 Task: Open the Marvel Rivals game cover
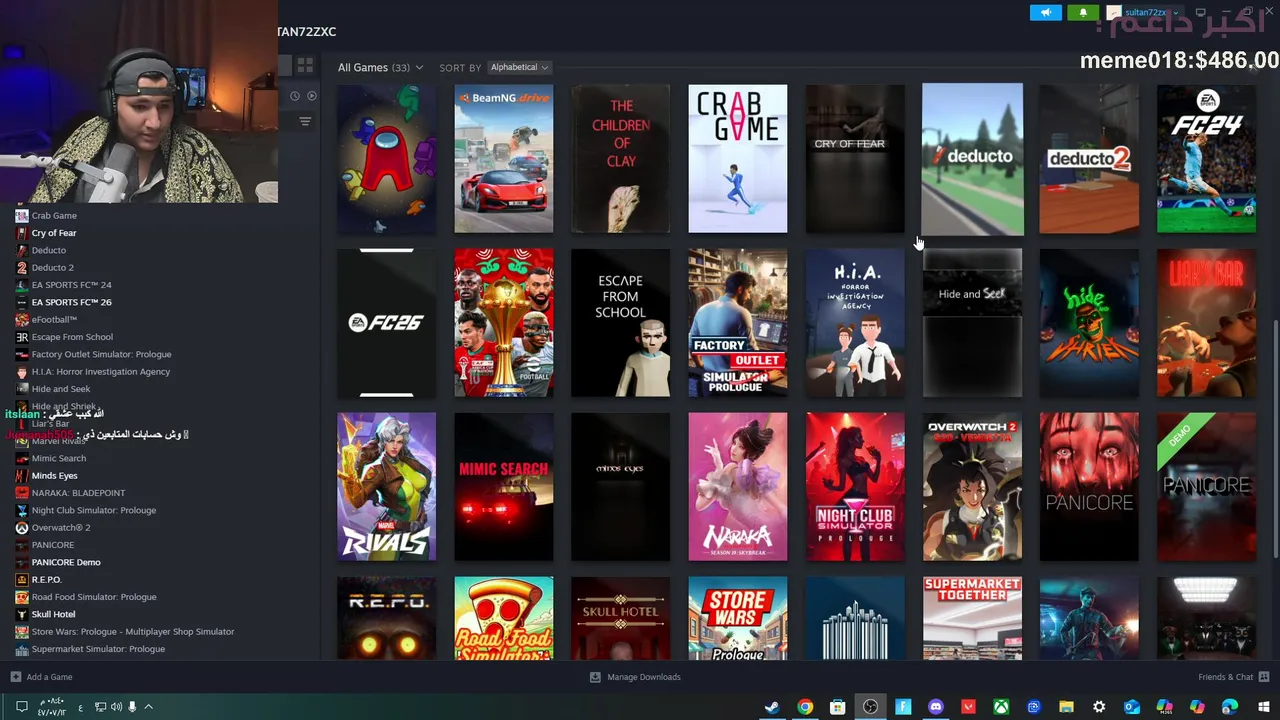coord(386,486)
